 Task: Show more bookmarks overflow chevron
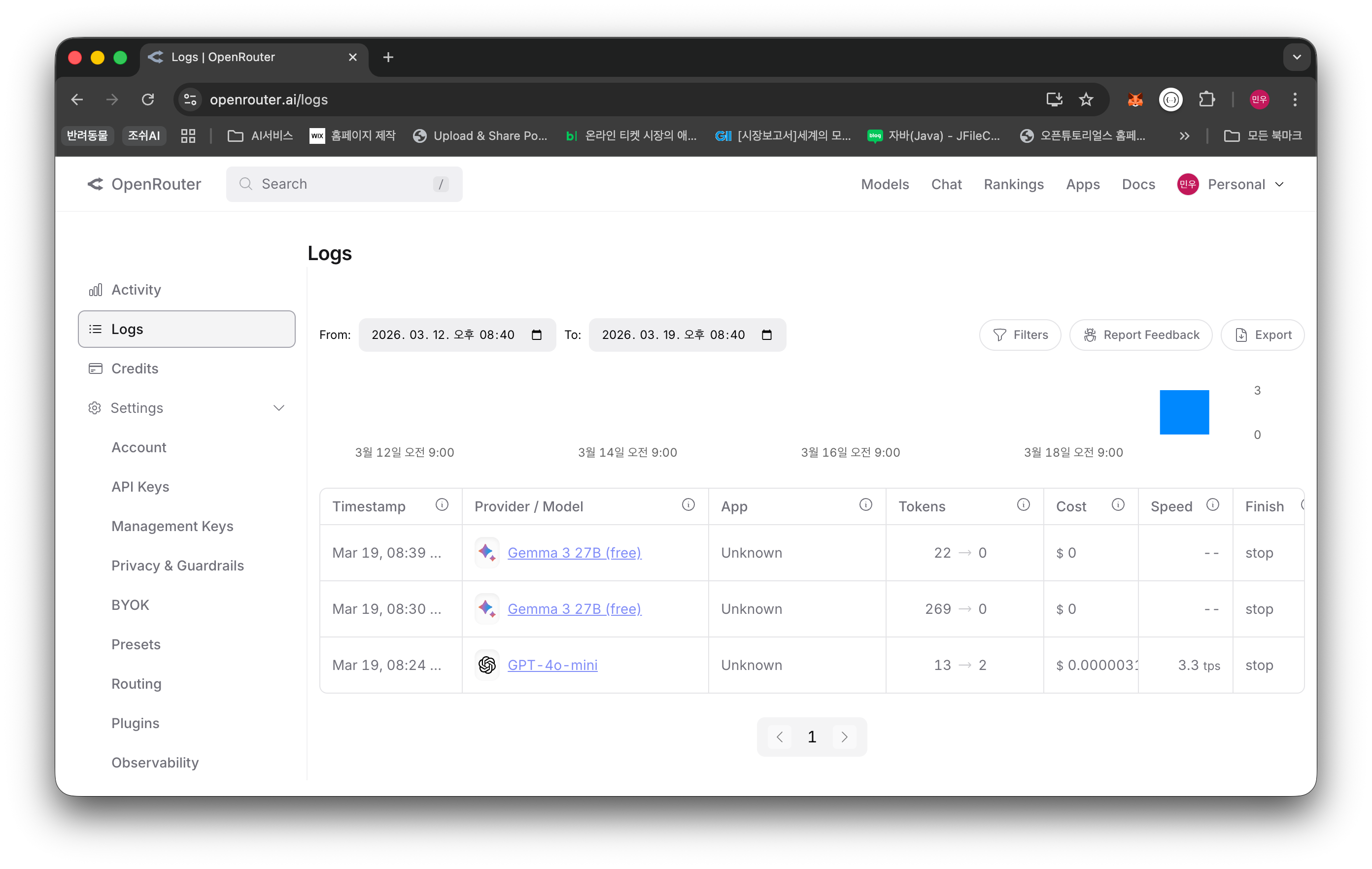tap(1184, 135)
